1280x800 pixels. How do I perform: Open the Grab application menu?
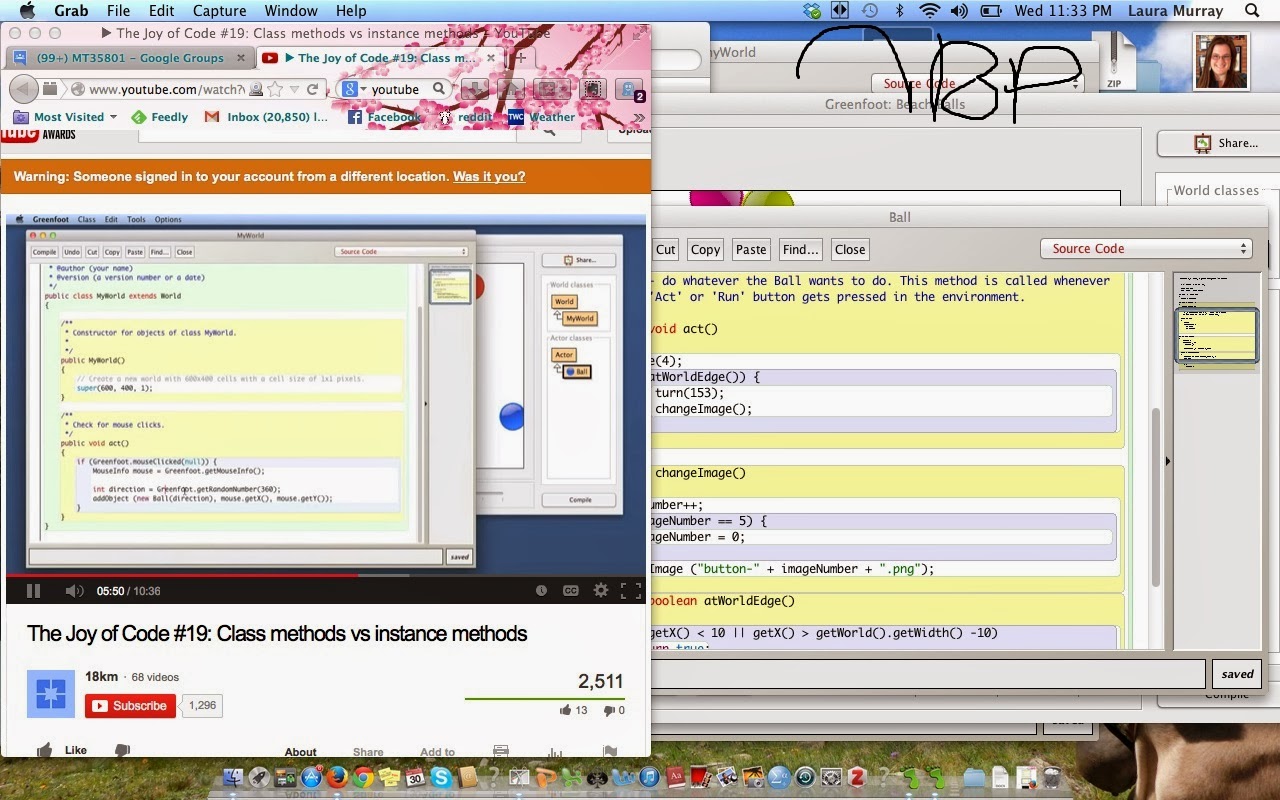point(70,11)
